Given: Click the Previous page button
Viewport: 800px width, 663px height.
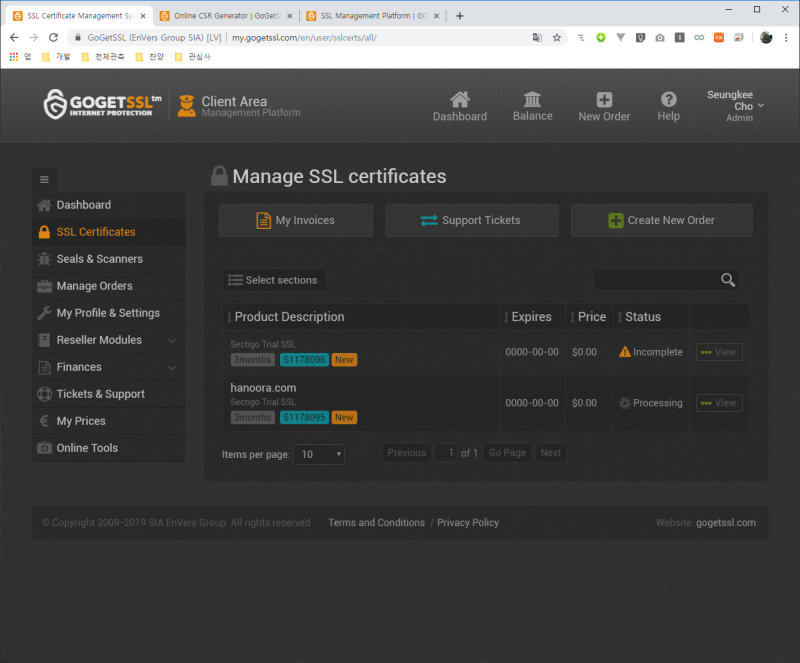Looking at the screenshot, I should click(x=407, y=453).
